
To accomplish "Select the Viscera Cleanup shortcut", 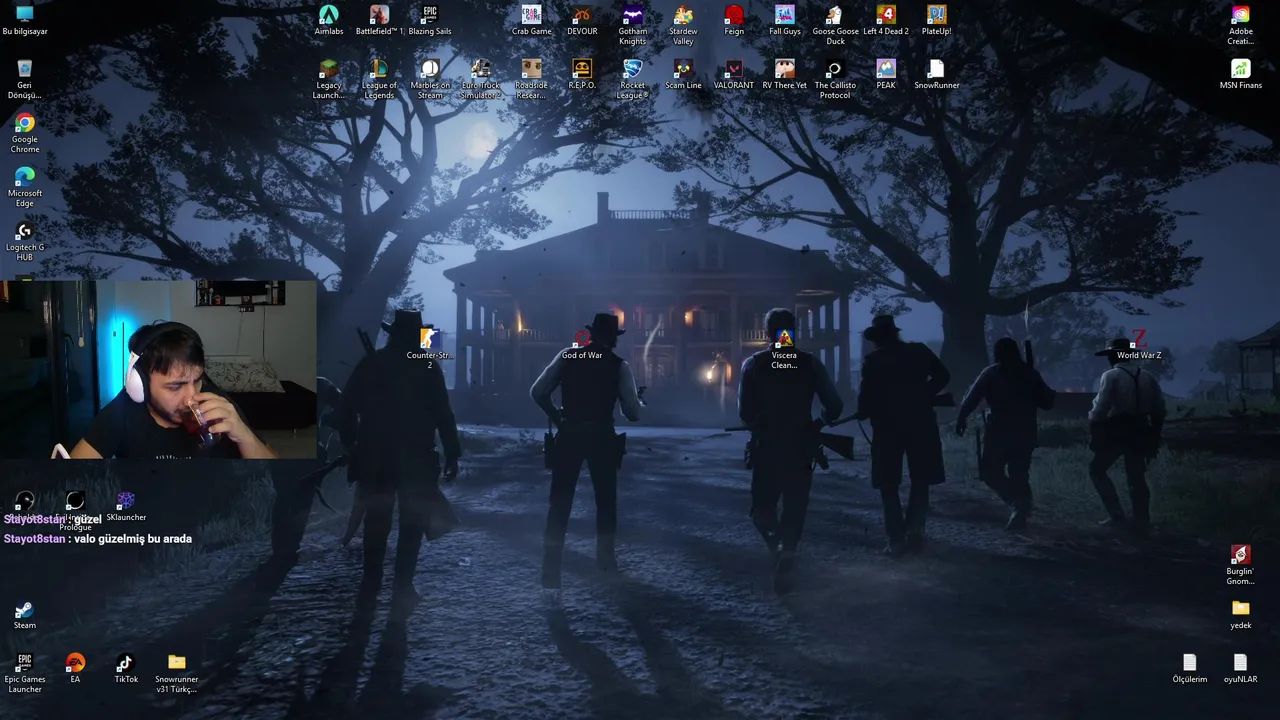I will (785, 349).
